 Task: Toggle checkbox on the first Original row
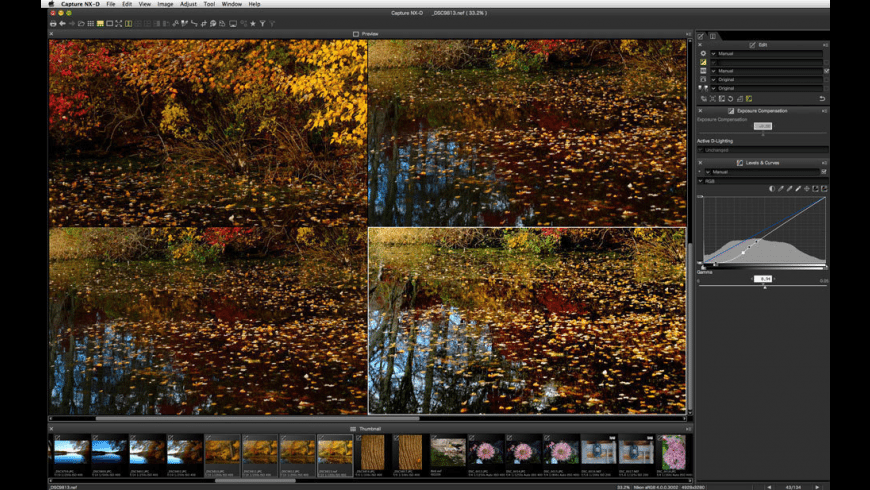tap(826, 79)
